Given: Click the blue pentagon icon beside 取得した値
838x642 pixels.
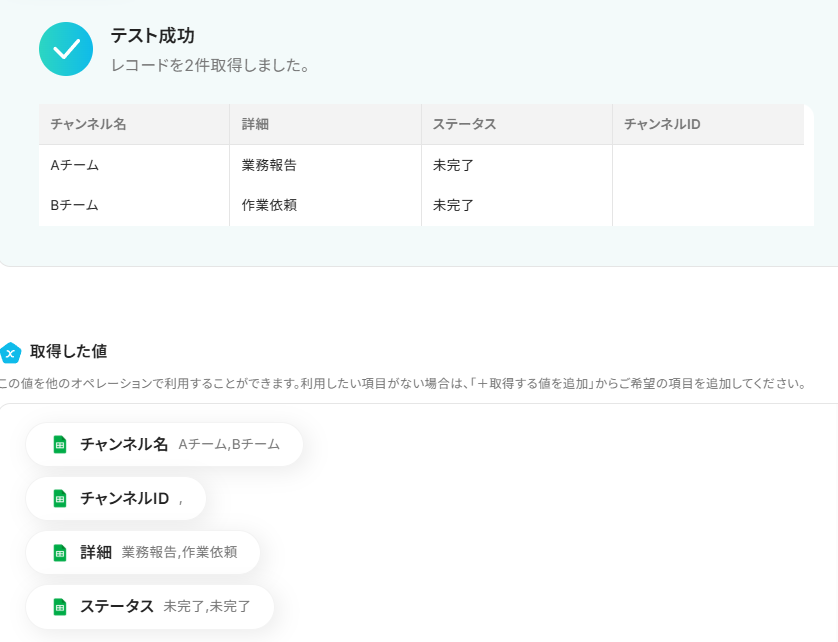Looking at the screenshot, I should pyautogui.click(x=10, y=352).
